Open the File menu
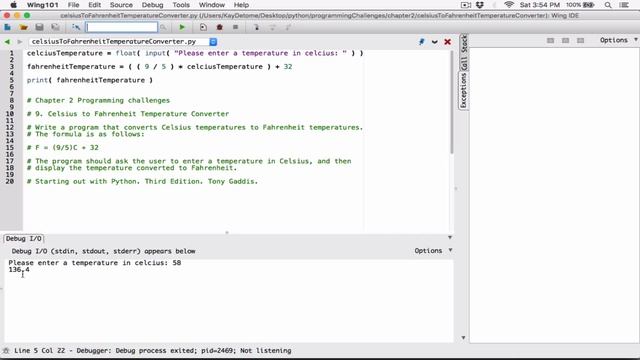Image resolution: width=640 pixels, height=360 pixels. tap(73, 5)
